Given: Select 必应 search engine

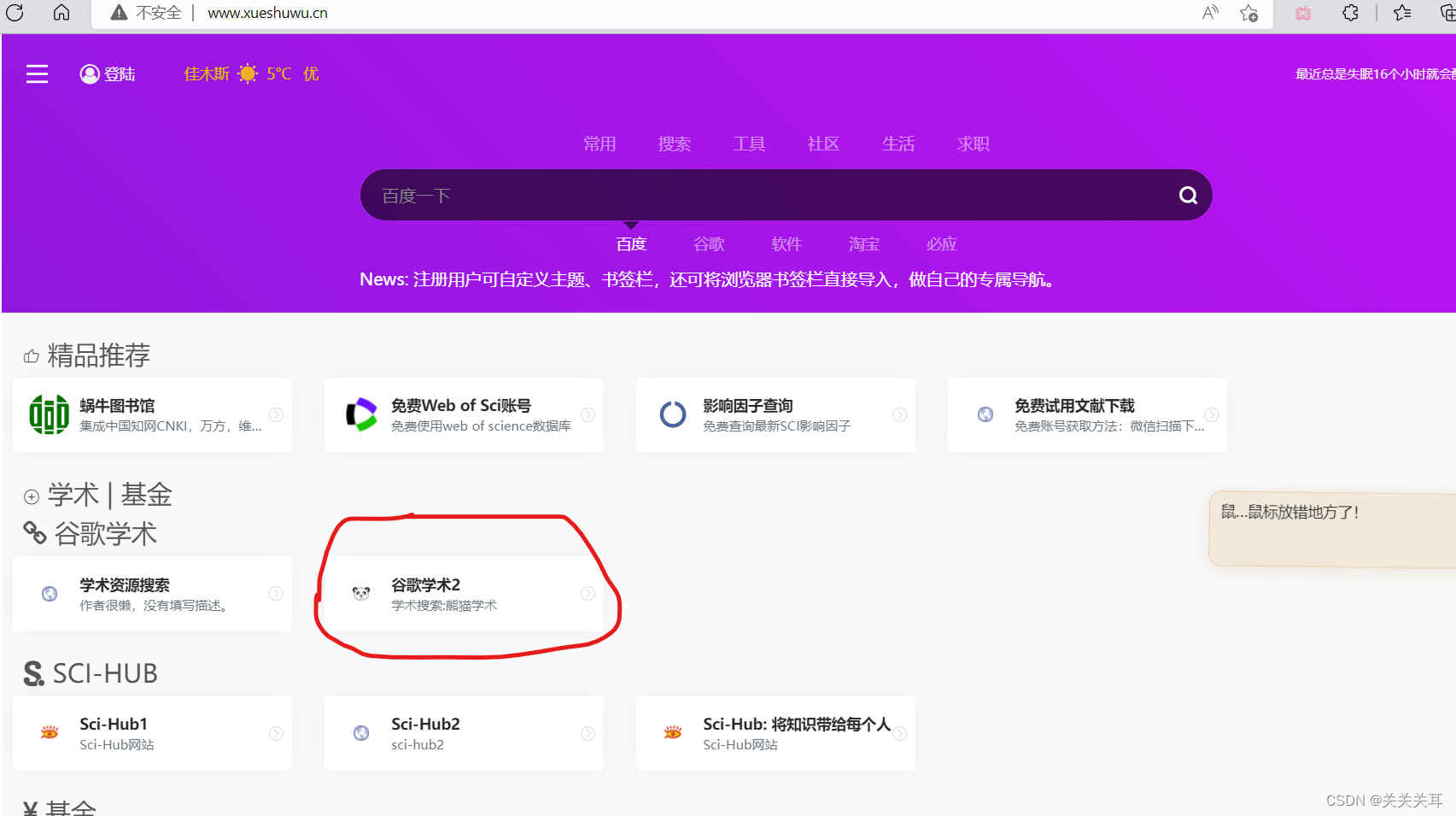Looking at the screenshot, I should (942, 244).
